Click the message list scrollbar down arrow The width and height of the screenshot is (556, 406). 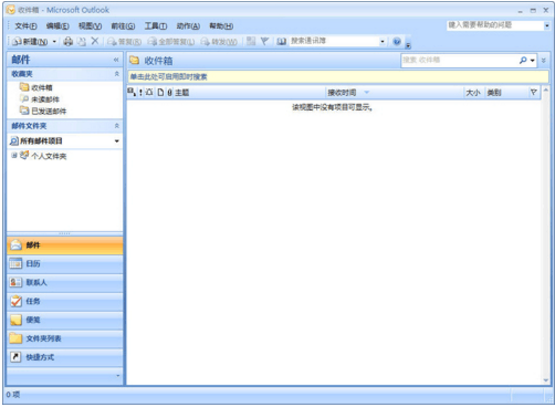[x=546, y=380]
